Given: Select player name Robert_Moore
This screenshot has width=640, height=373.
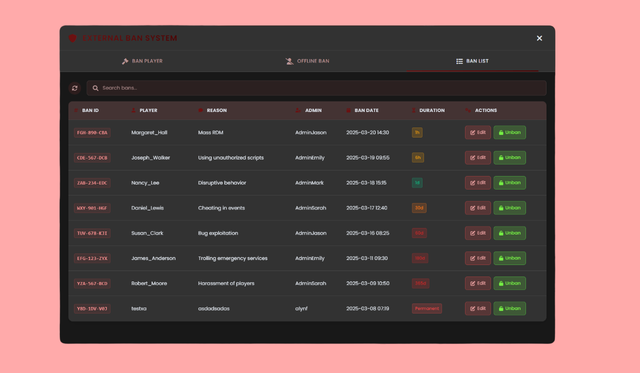Looking at the screenshot, I should [x=149, y=284].
